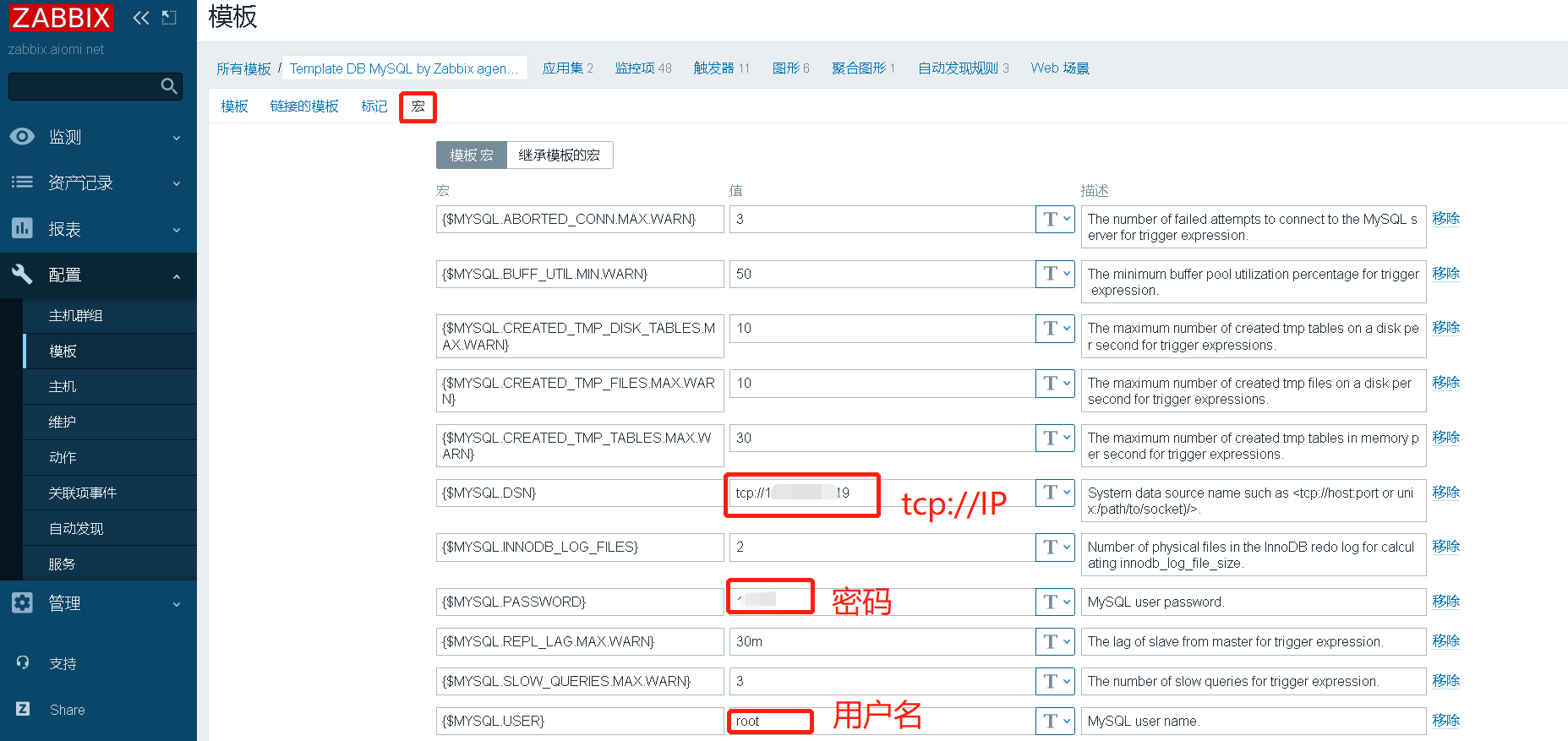This screenshot has width=1568, height=741.
Task: Open value type dropdown for CREATED_TMP_DISK_TABLES macro
Action: 1055,328
